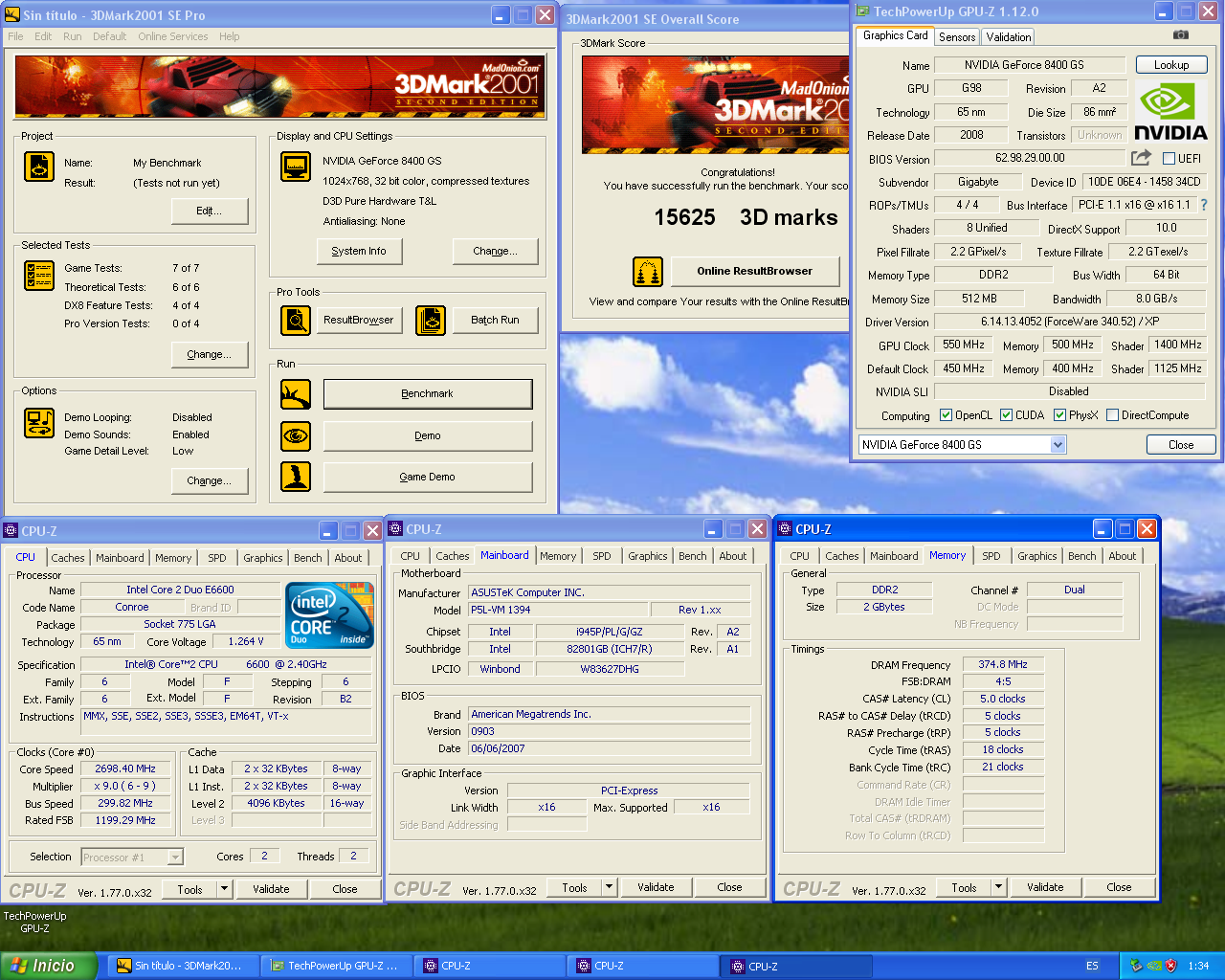Open the Caches tab in left CPU-Z window
This screenshot has width=1225, height=980.
click(68, 558)
